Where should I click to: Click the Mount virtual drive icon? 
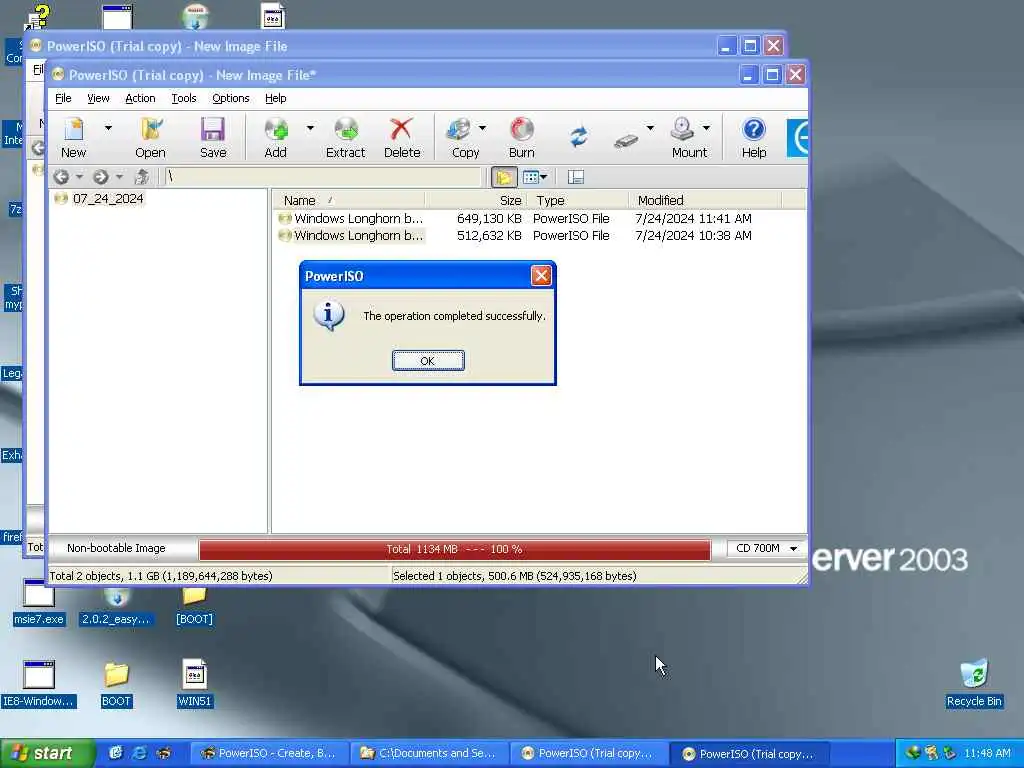(x=682, y=130)
